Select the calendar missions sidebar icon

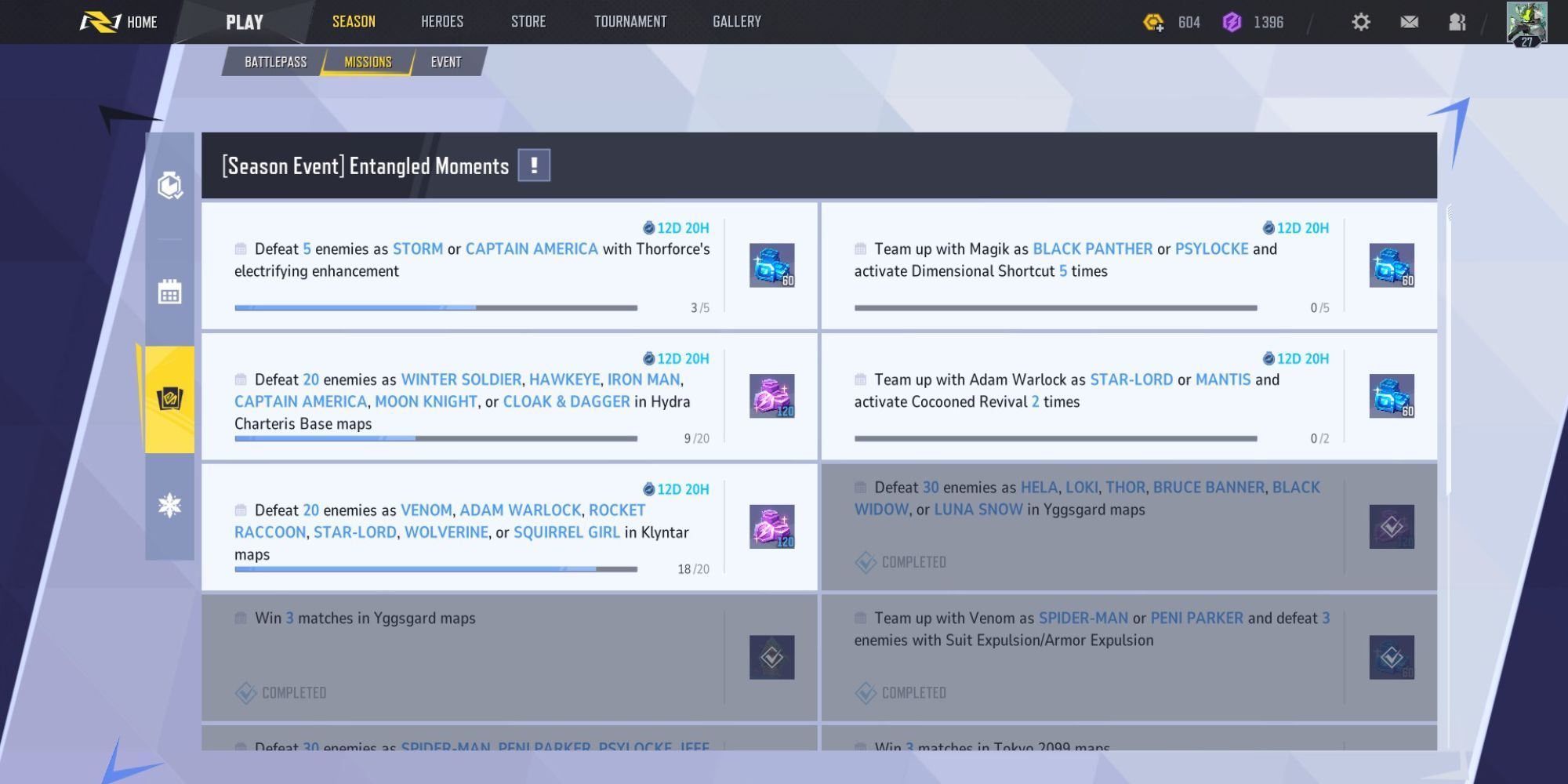click(169, 292)
